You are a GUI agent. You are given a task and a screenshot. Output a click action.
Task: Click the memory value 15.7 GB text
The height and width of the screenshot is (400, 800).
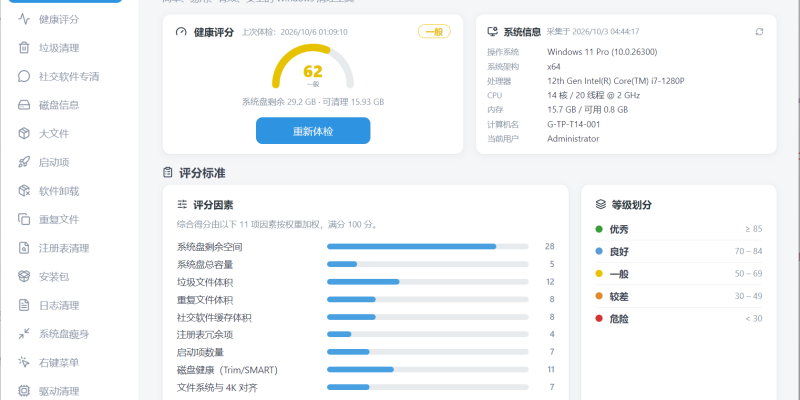[x=587, y=110]
